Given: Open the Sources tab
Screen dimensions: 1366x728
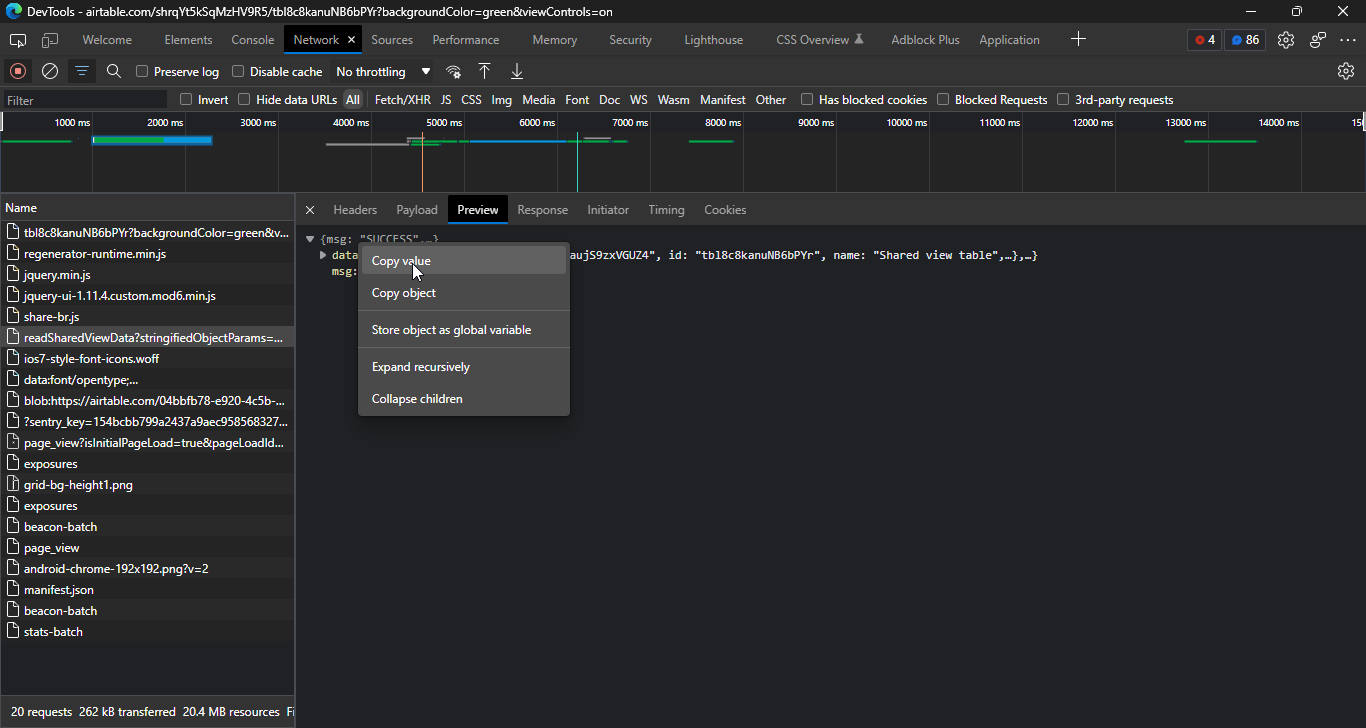Looking at the screenshot, I should coord(392,40).
